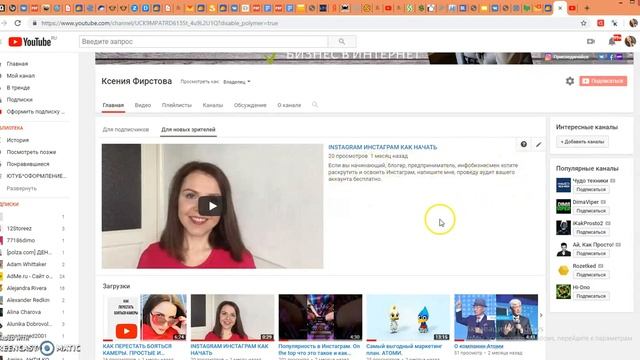
Task: Click the browser address bar URL
Action: (160, 23)
